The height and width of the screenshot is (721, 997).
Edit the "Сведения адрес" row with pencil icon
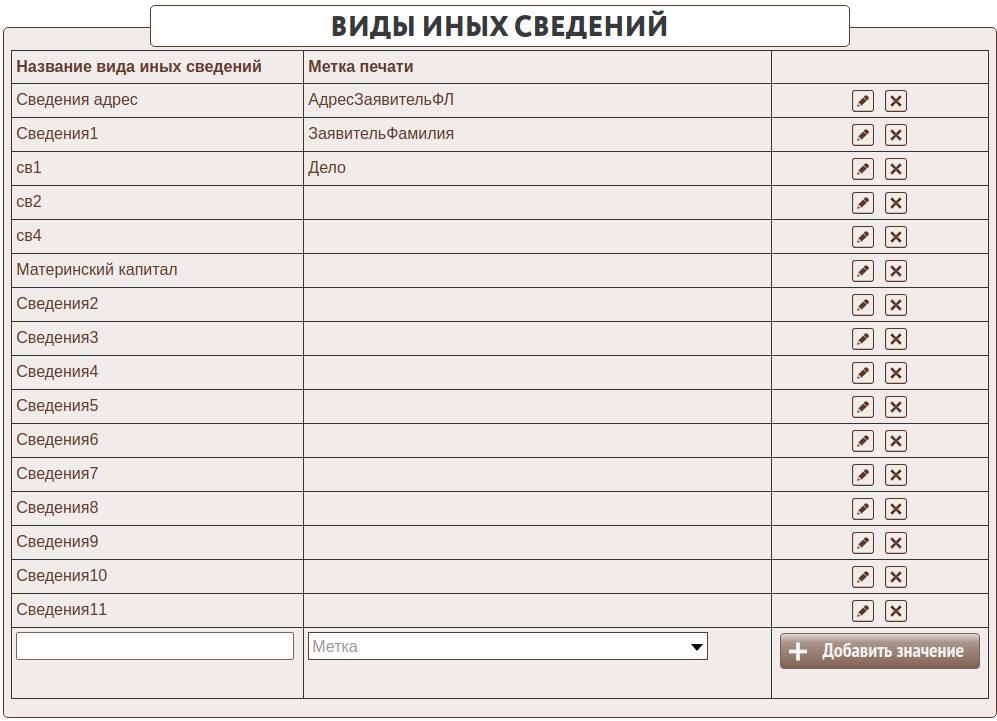click(862, 101)
